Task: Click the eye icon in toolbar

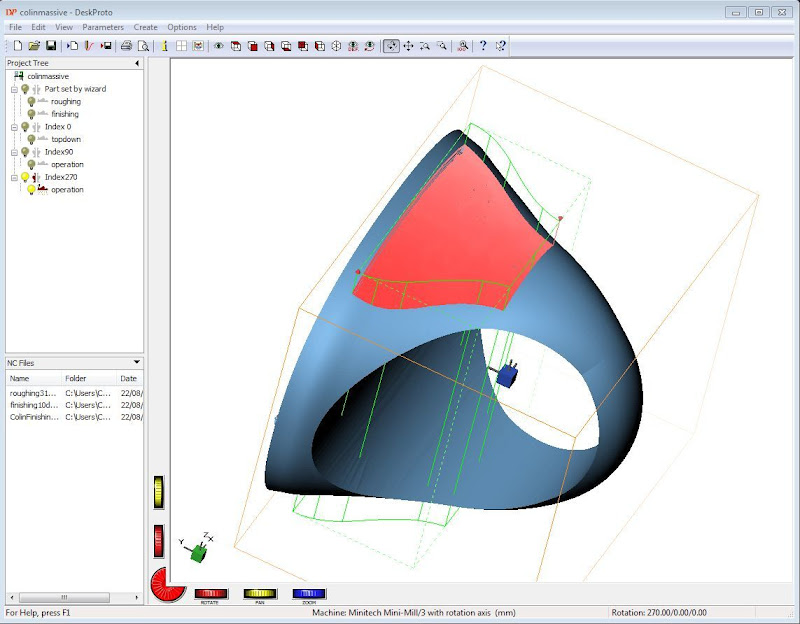Action: point(219,46)
